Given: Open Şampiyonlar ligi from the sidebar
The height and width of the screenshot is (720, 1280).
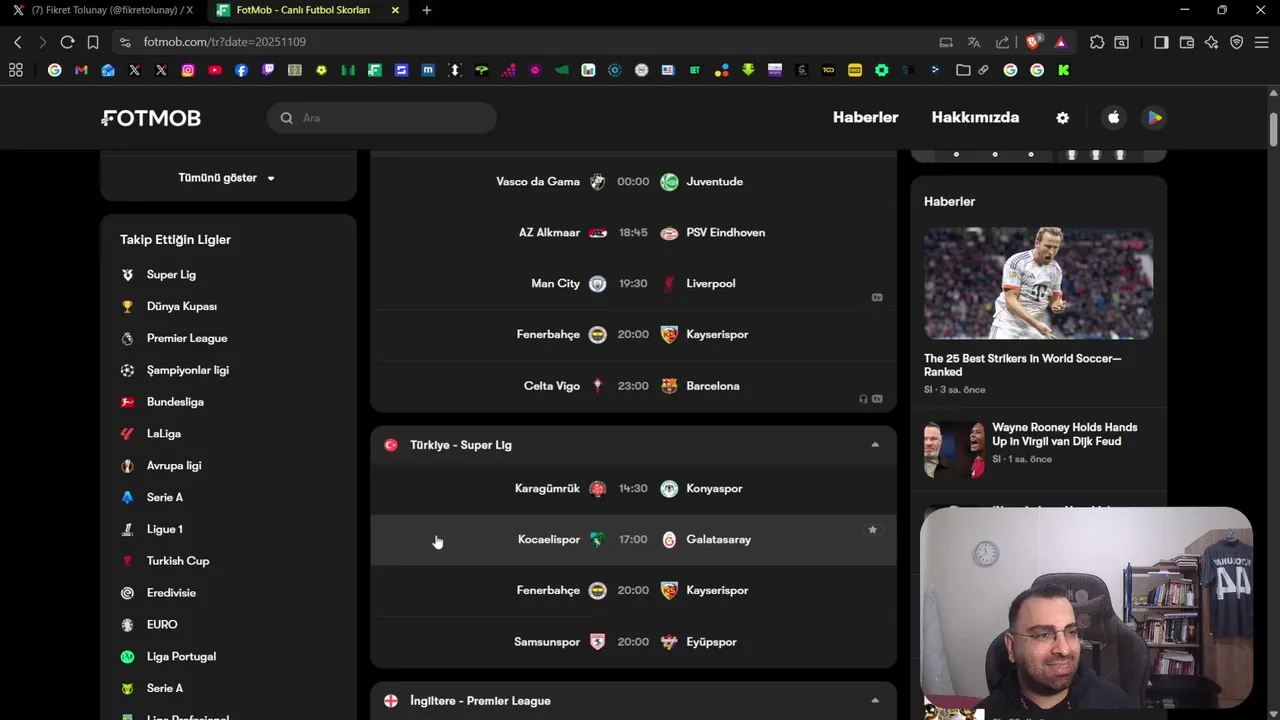Looking at the screenshot, I should pos(188,370).
